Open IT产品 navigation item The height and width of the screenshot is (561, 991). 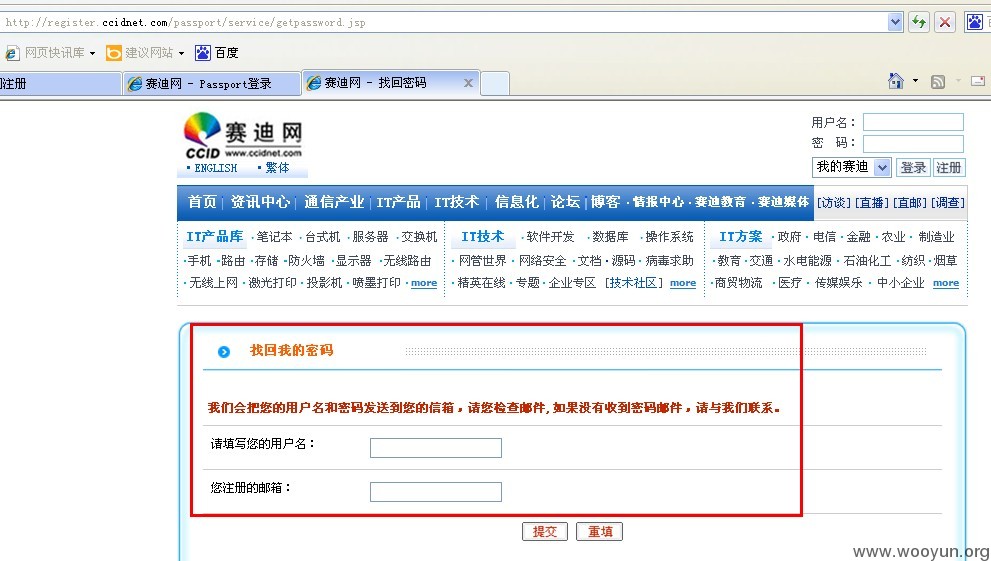click(398, 202)
